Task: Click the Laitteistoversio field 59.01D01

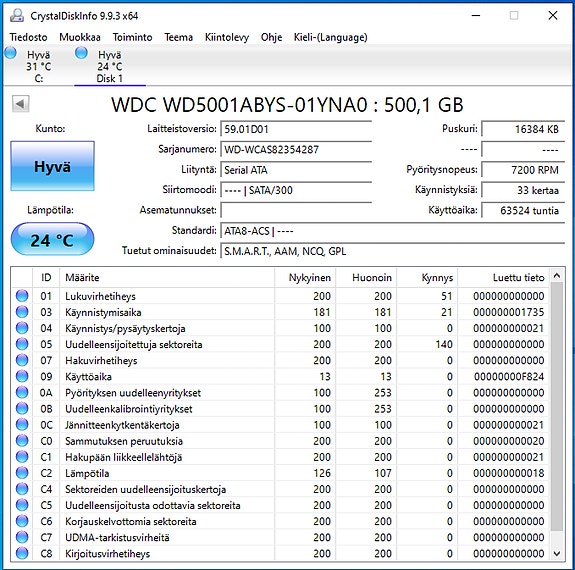Action: coord(296,129)
